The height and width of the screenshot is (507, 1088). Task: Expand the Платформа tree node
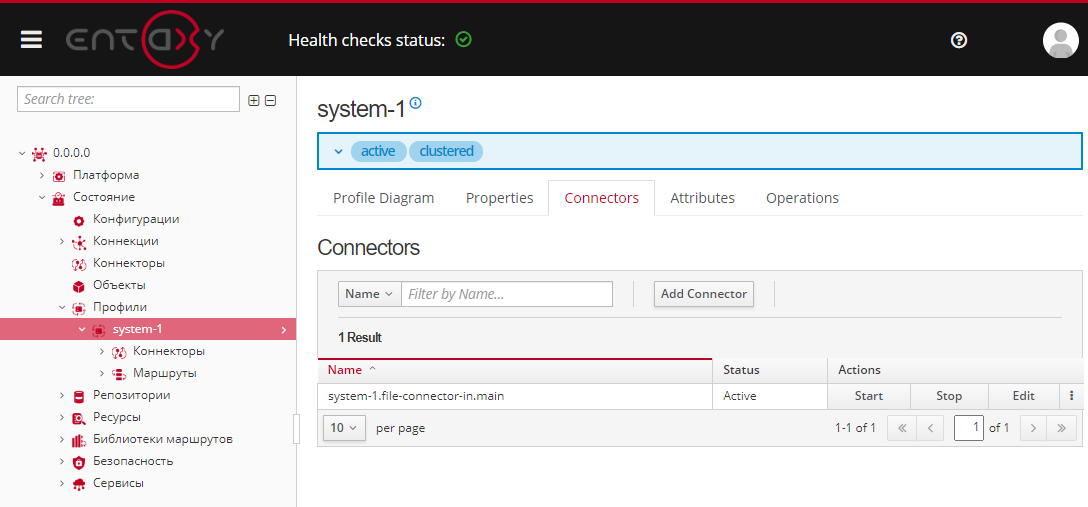[x=42, y=175]
